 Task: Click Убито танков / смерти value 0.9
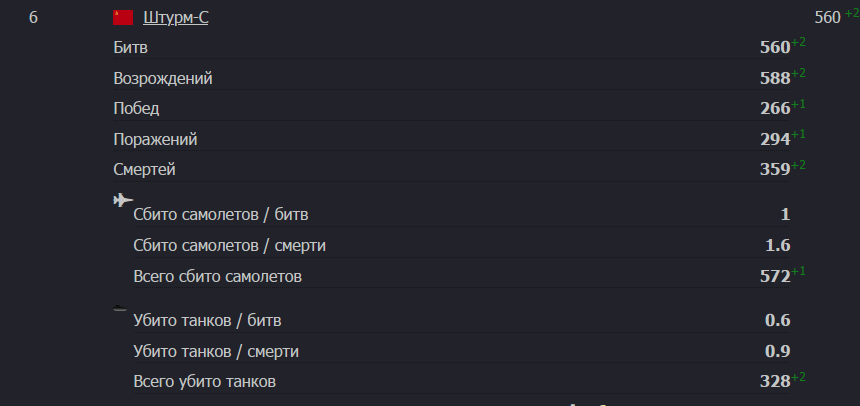pos(778,351)
